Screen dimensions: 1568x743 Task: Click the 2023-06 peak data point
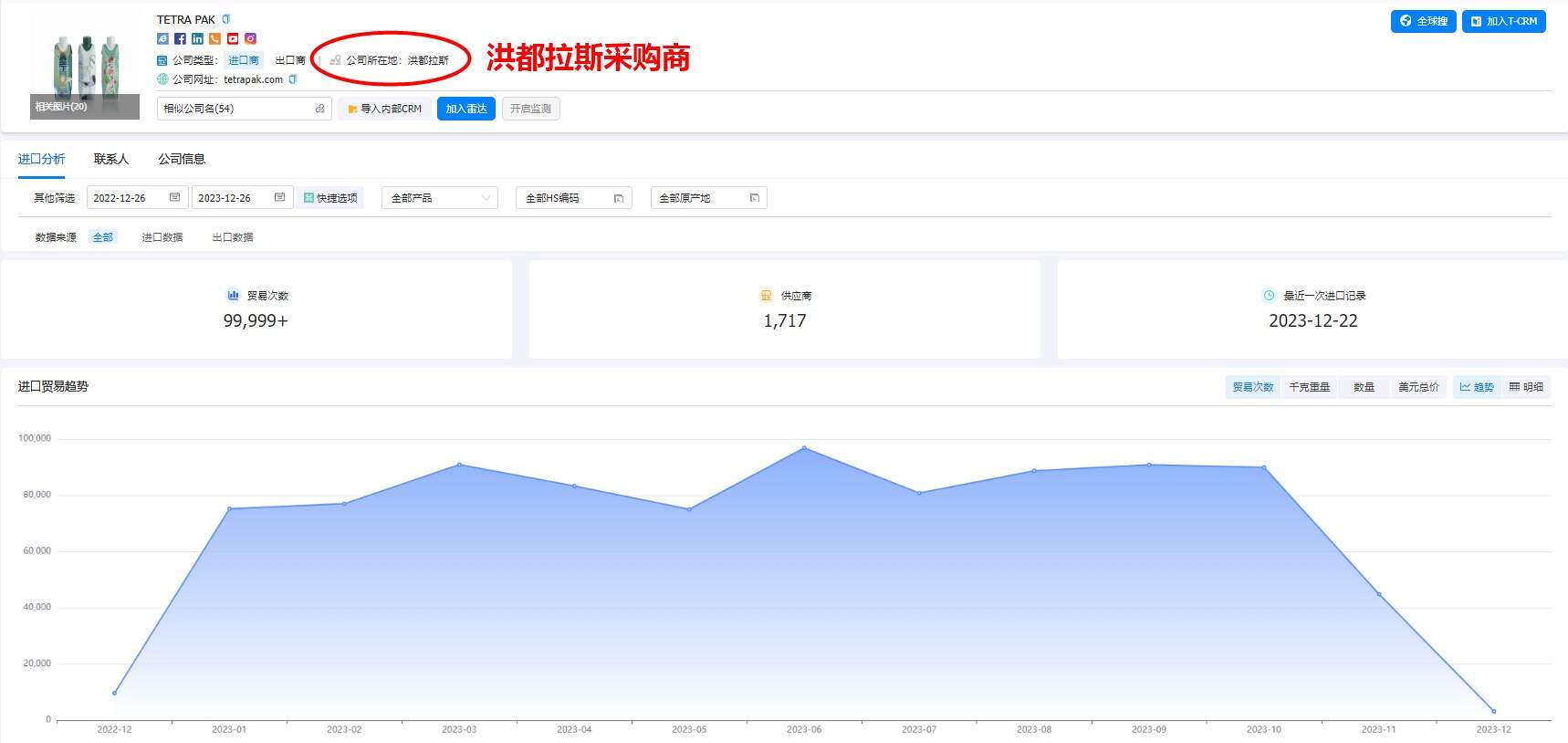(804, 448)
